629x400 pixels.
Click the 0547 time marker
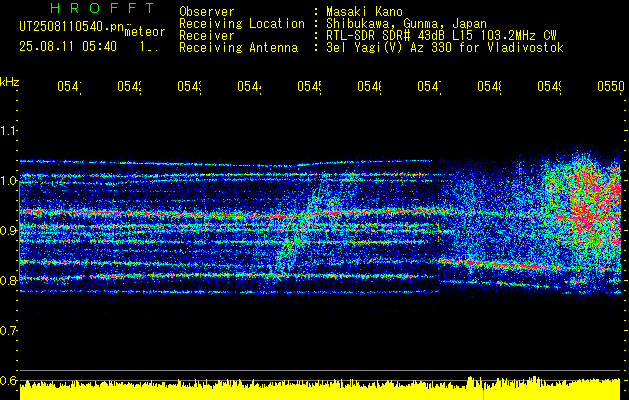click(x=430, y=86)
